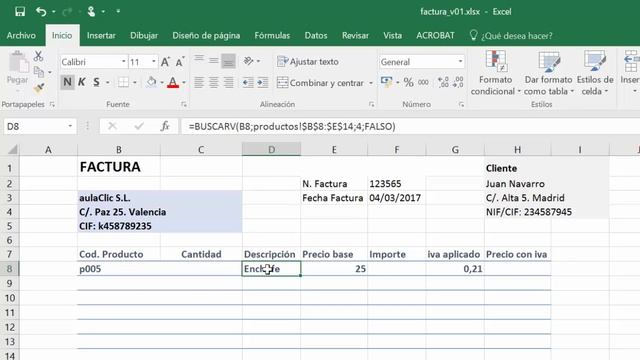Screen dimensions: 640x360
Task: Customize the Quick Access Toolbar arrow
Action: 118,11
